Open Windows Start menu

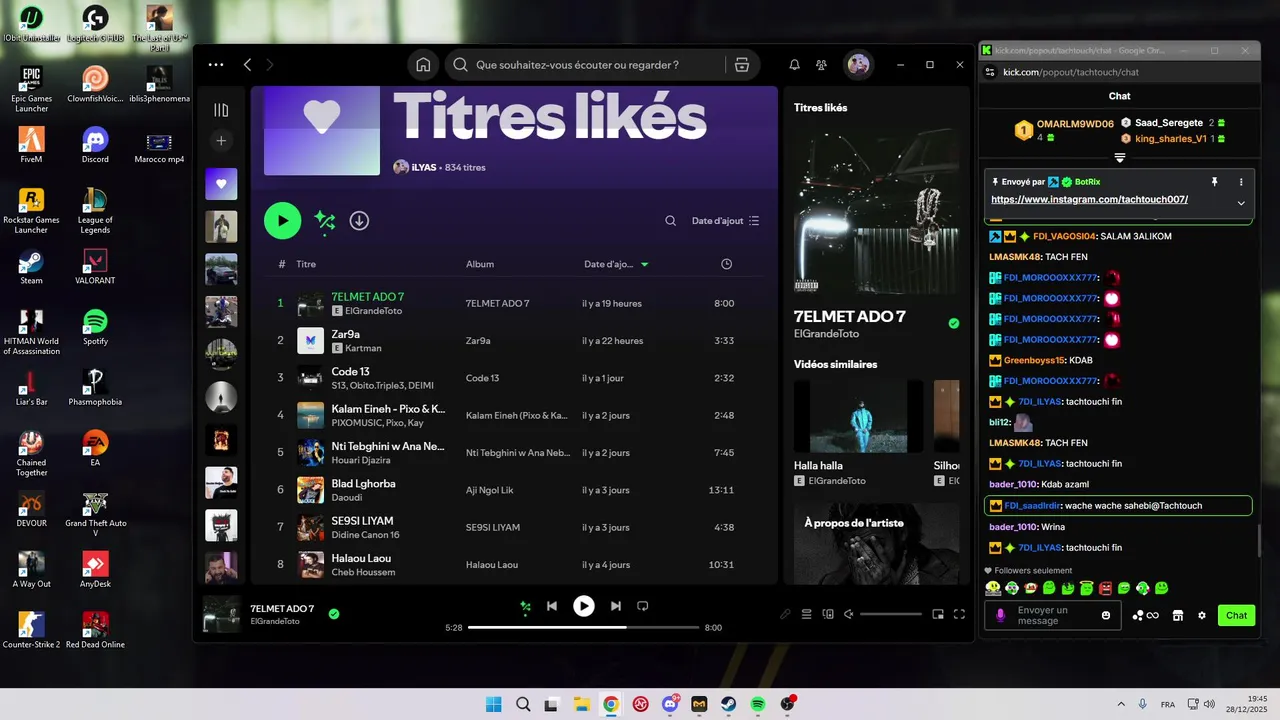[x=493, y=704]
